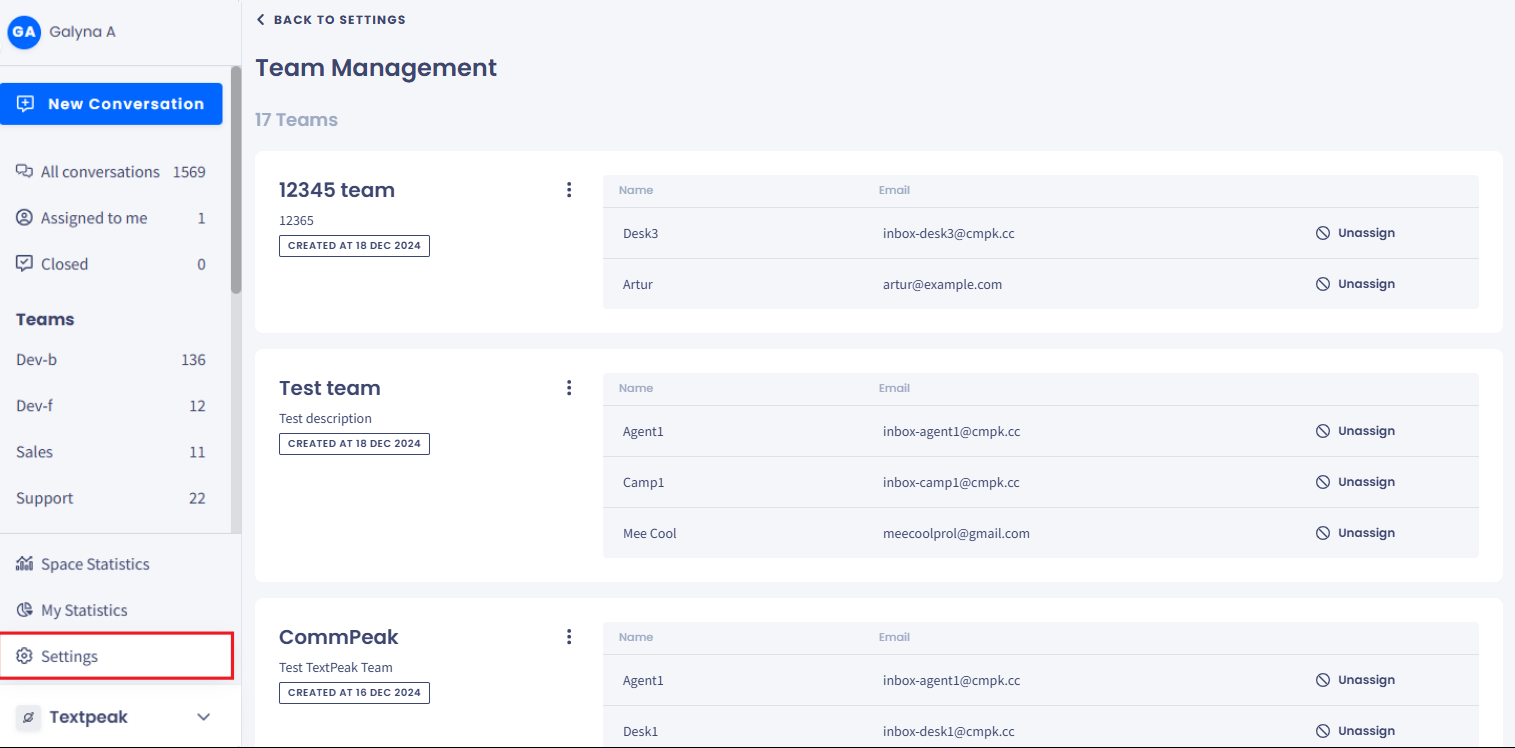Unassign Agent1 from CommPeak team
The image size is (1515, 748).
[1355, 680]
